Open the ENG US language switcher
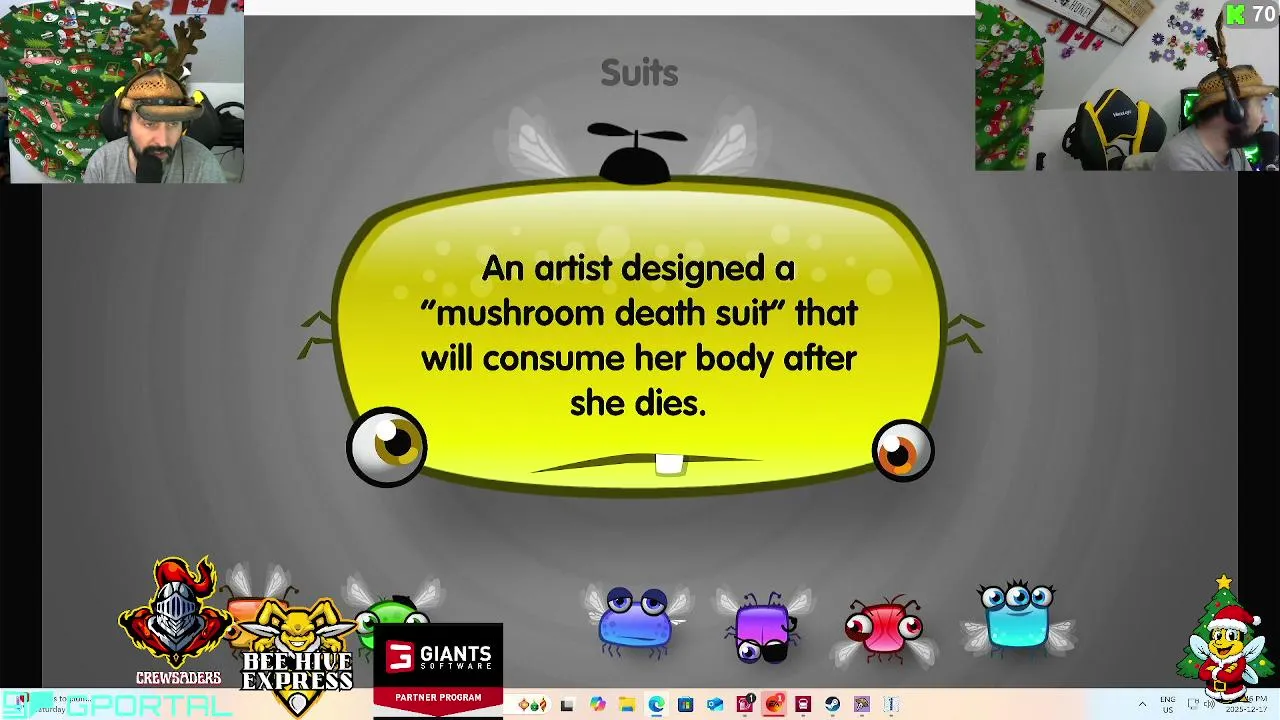 point(1168,705)
